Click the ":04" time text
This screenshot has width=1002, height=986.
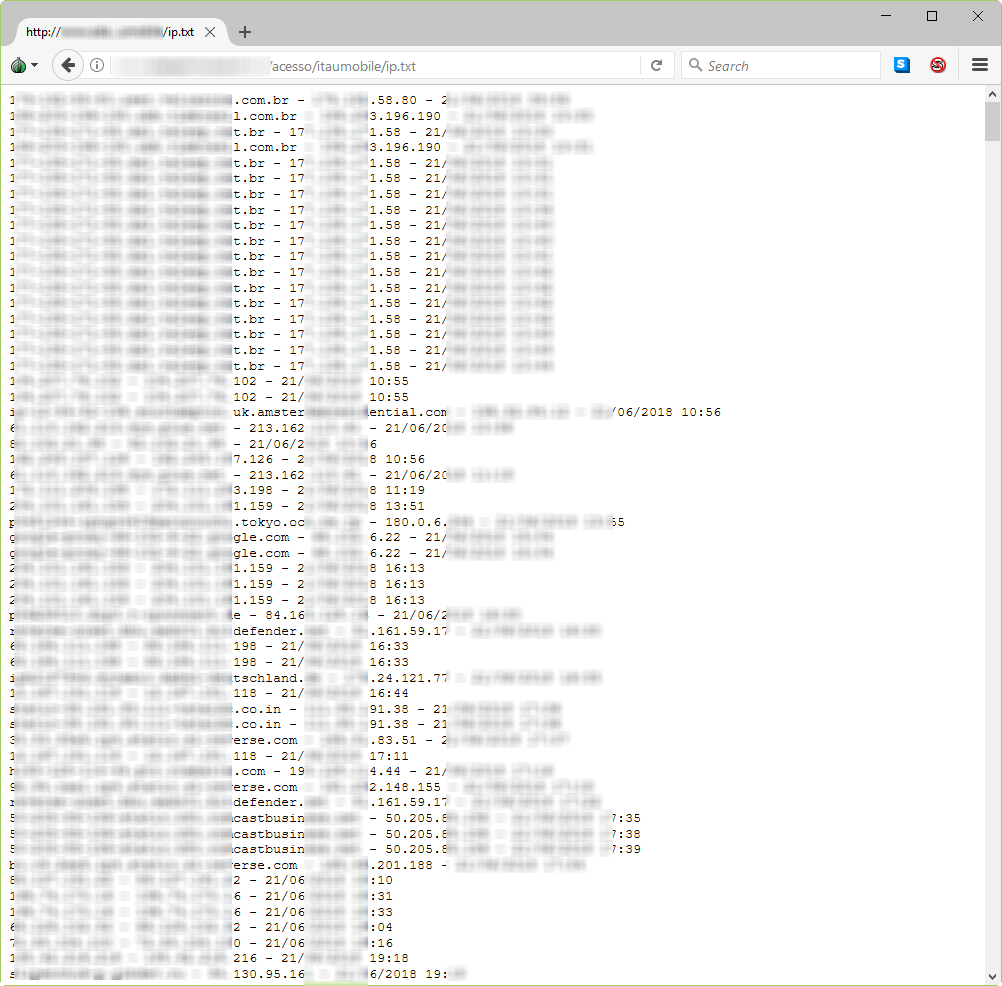click(x=382, y=927)
